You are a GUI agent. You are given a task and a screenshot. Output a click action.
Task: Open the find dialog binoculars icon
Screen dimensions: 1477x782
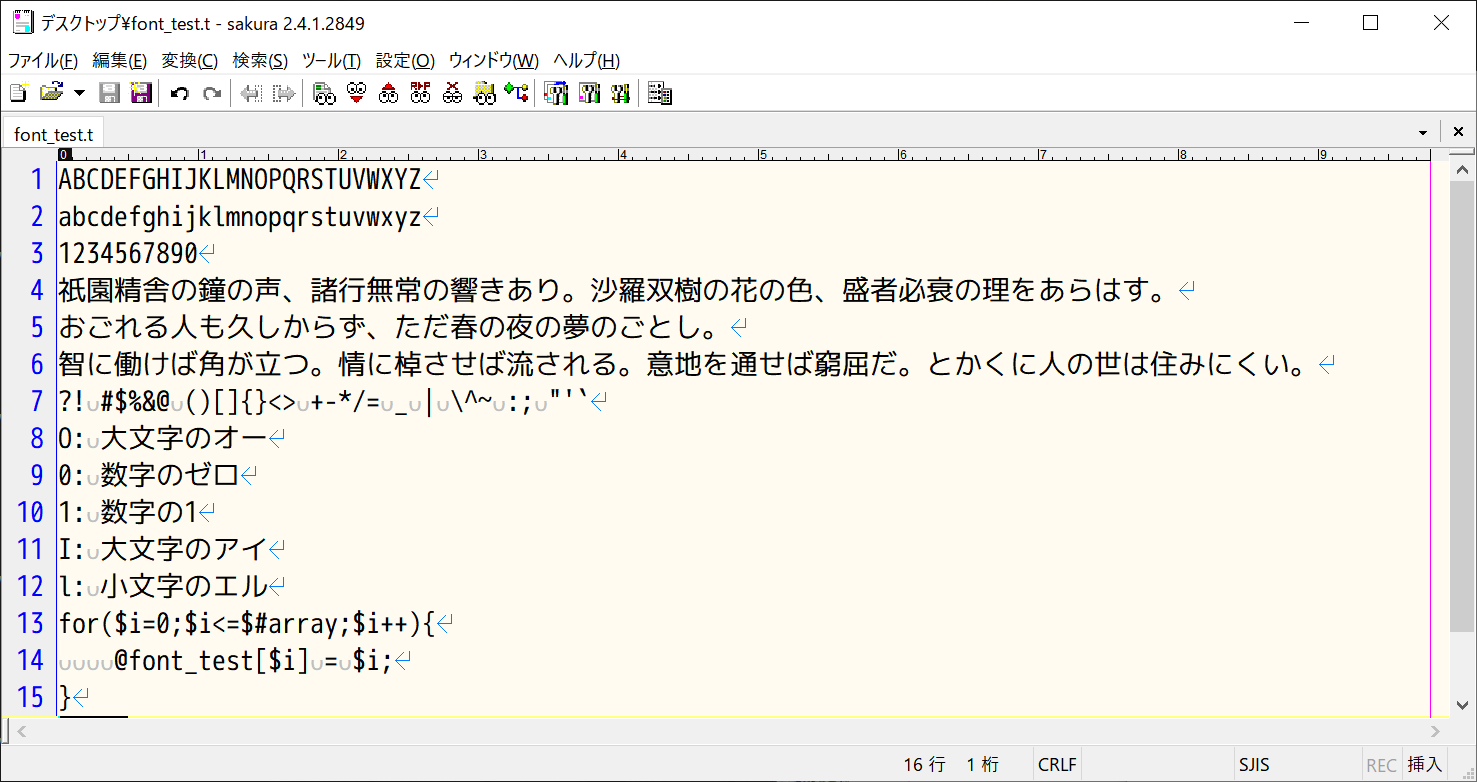pyautogui.click(x=324, y=94)
